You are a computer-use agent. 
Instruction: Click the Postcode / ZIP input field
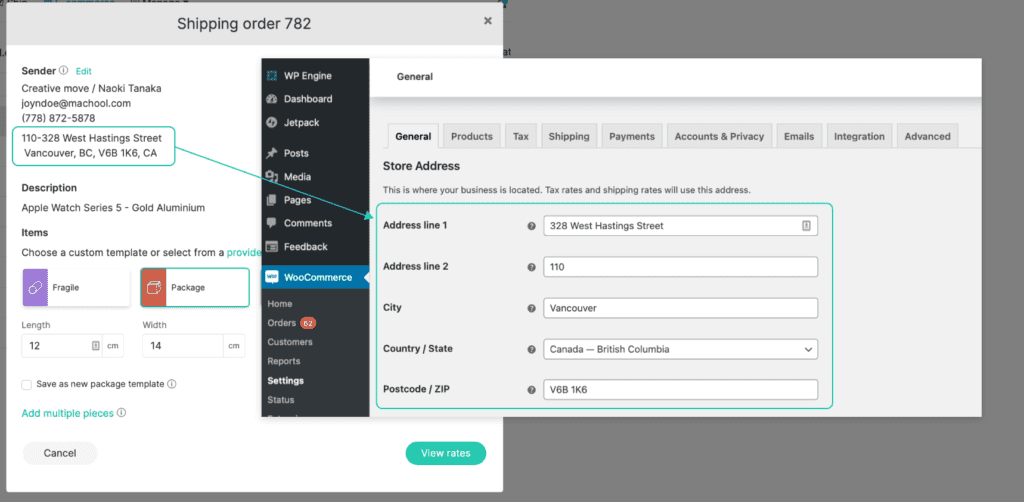pos(680,390)
